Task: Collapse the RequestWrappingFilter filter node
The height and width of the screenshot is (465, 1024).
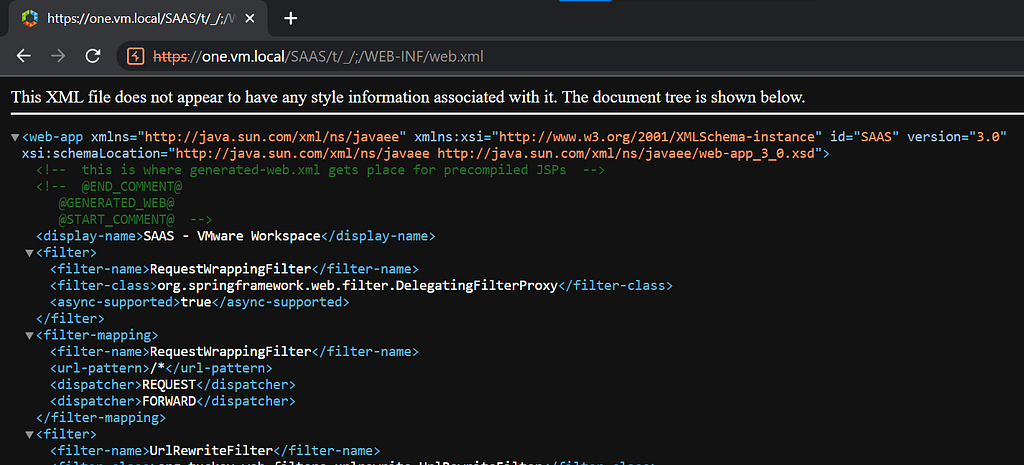Action: point(29,253)
